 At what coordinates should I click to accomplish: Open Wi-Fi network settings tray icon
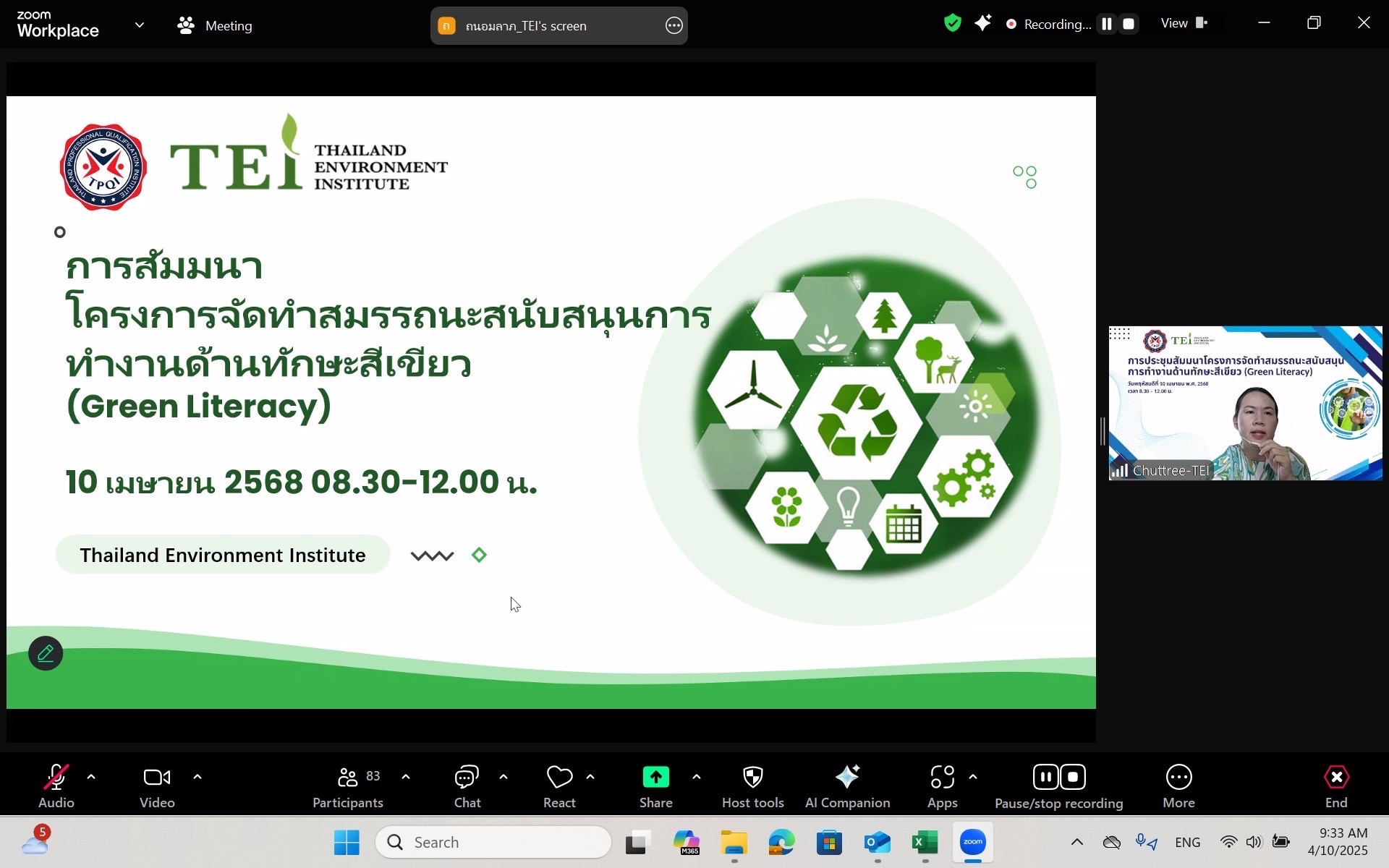pyautogui.click(x=1228, y=841)
